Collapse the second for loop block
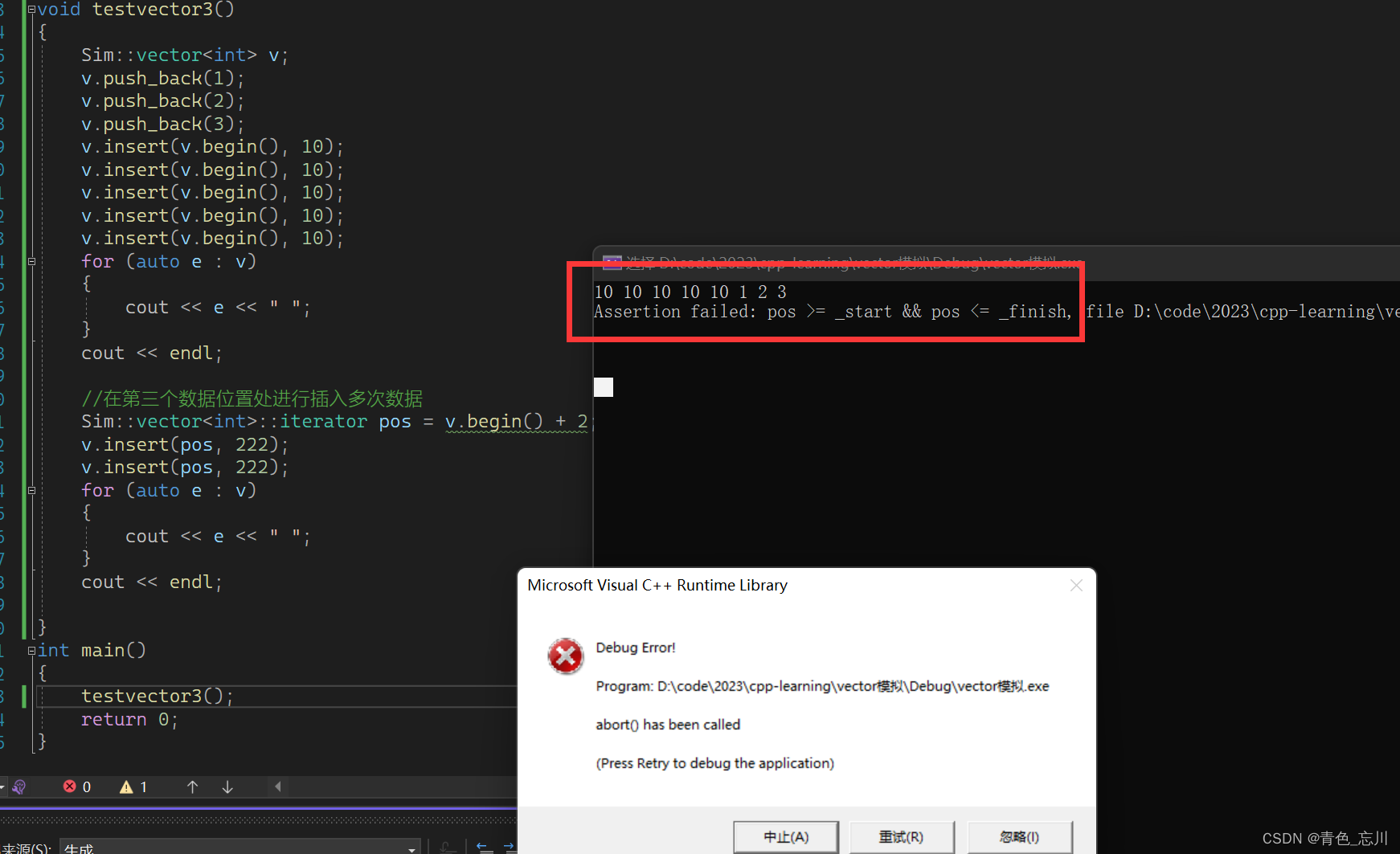This screenshot has height=854, width=1400. pyautogui.click(x=31, y=490)
